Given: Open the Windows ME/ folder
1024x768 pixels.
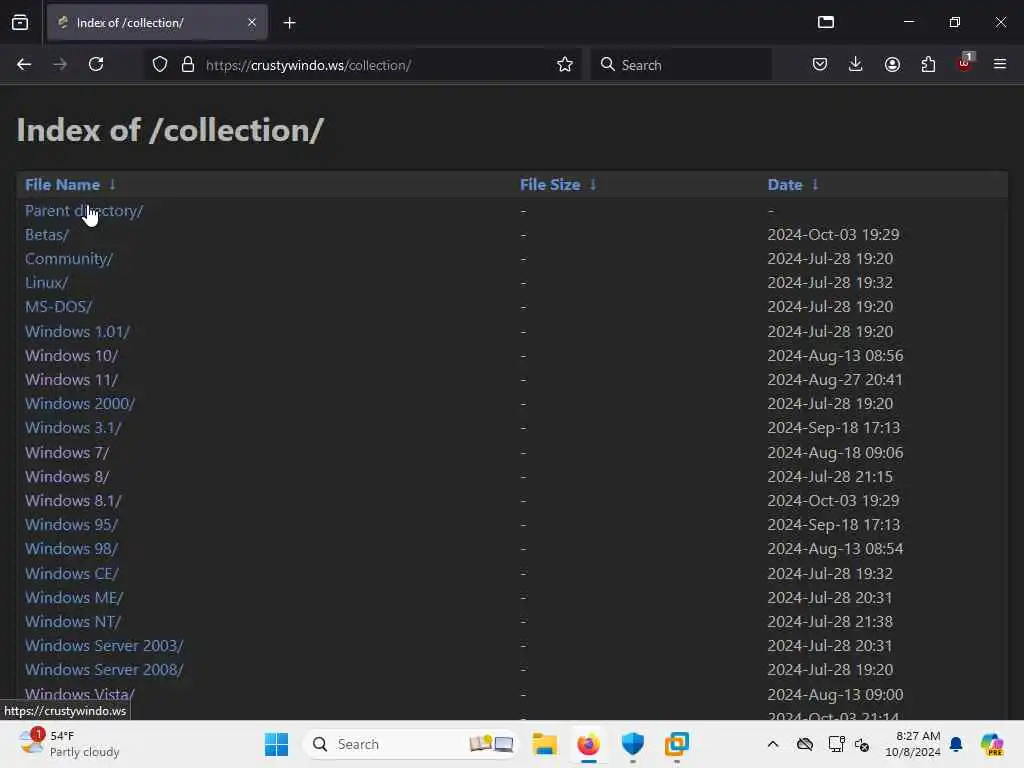Looking at the screenshot, I should tap(74, 598).
